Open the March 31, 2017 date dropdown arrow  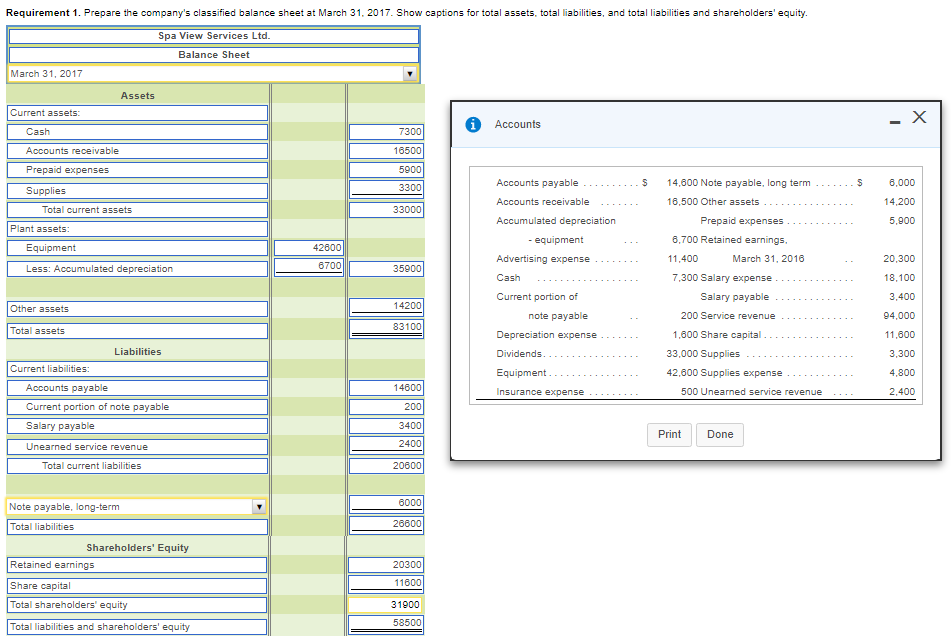point(410,74)
